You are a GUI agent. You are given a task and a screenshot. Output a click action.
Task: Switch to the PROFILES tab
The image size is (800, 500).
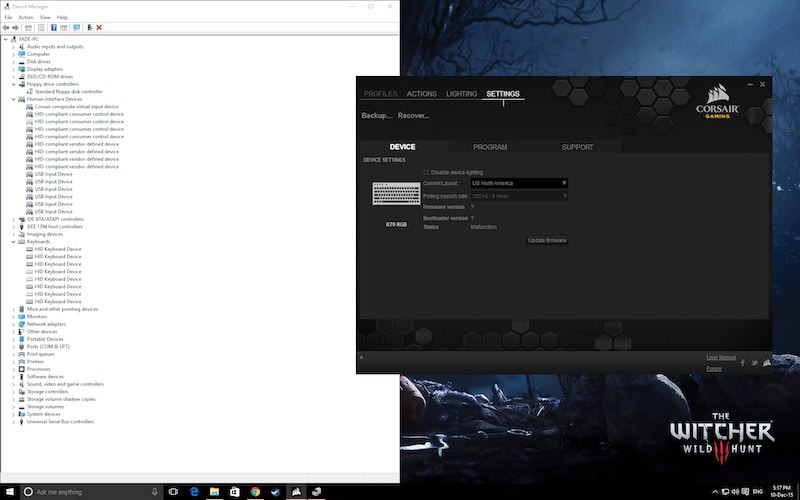[x=381, y=94]
